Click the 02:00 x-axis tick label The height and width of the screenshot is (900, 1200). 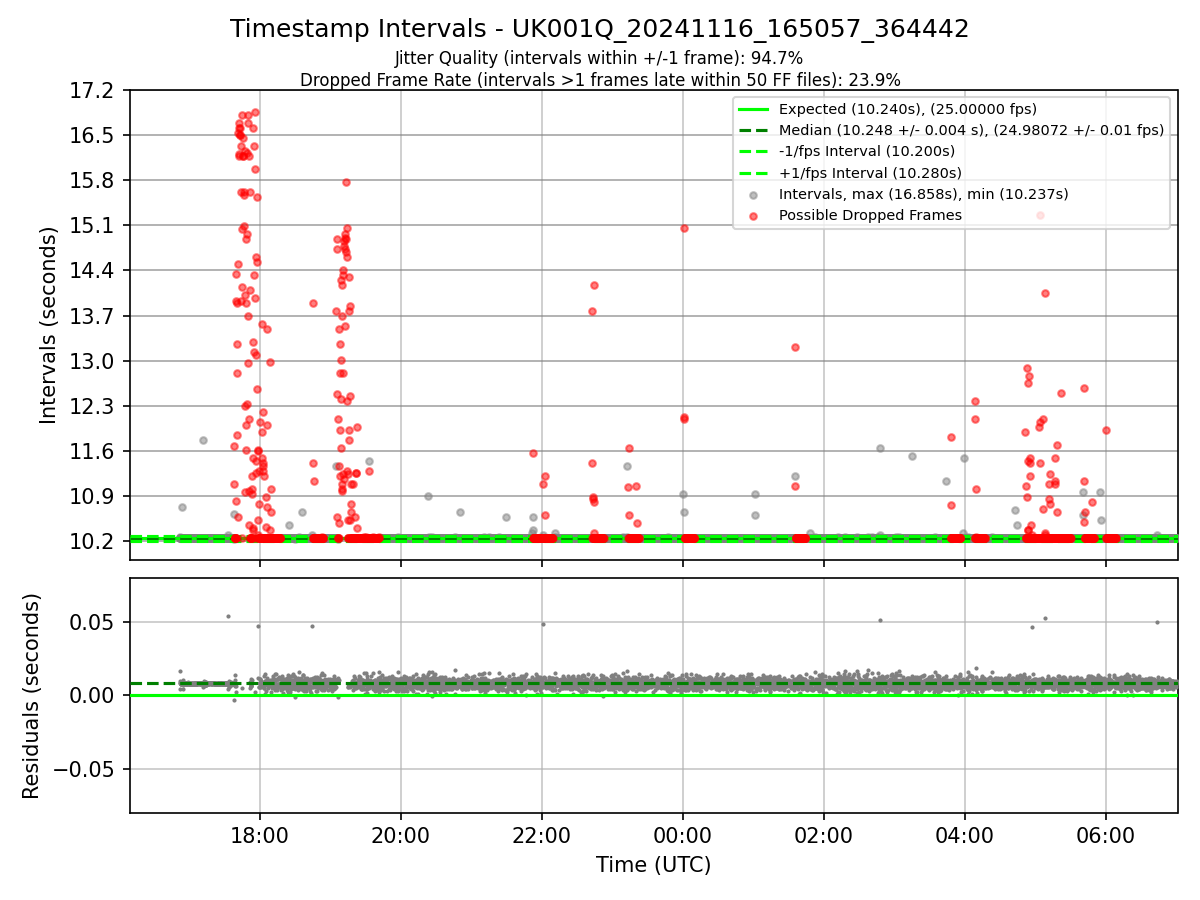[x=824, y=836]
